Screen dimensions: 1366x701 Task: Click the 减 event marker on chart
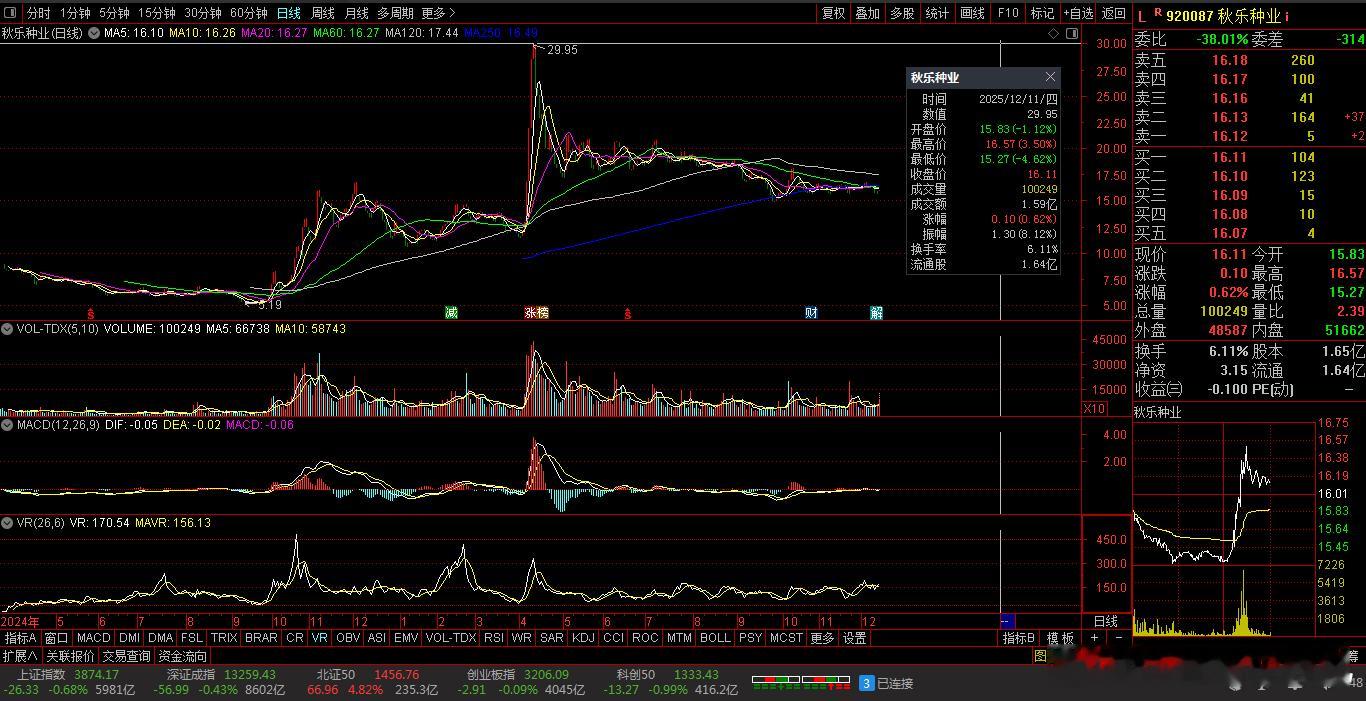pos(451,313)
